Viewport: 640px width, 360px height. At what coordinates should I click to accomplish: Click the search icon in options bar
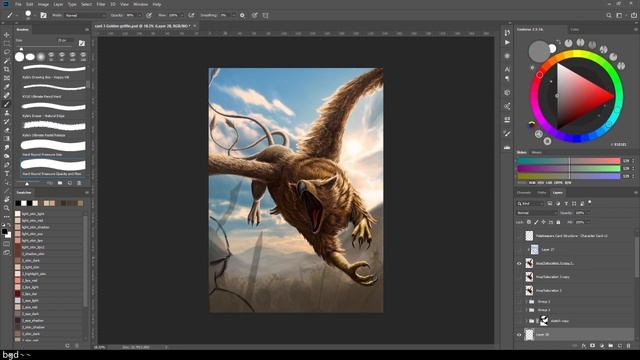pos(609,15)
